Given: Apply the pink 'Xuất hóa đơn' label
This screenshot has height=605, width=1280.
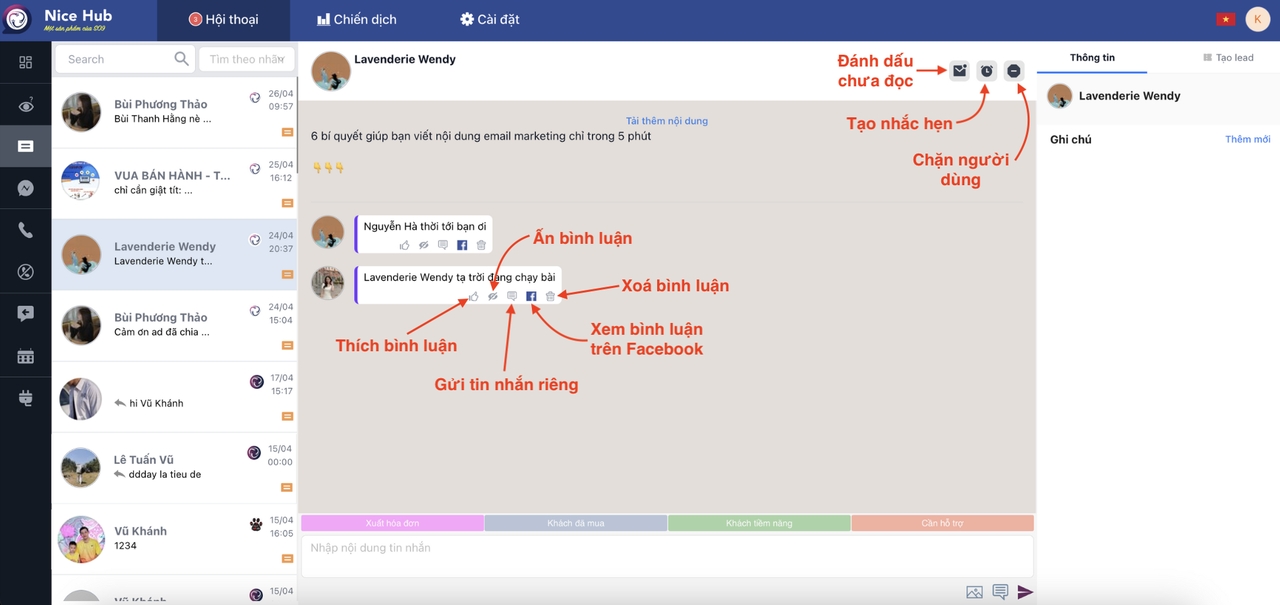Looking at the screenshot, I should [x=392, y=523].
